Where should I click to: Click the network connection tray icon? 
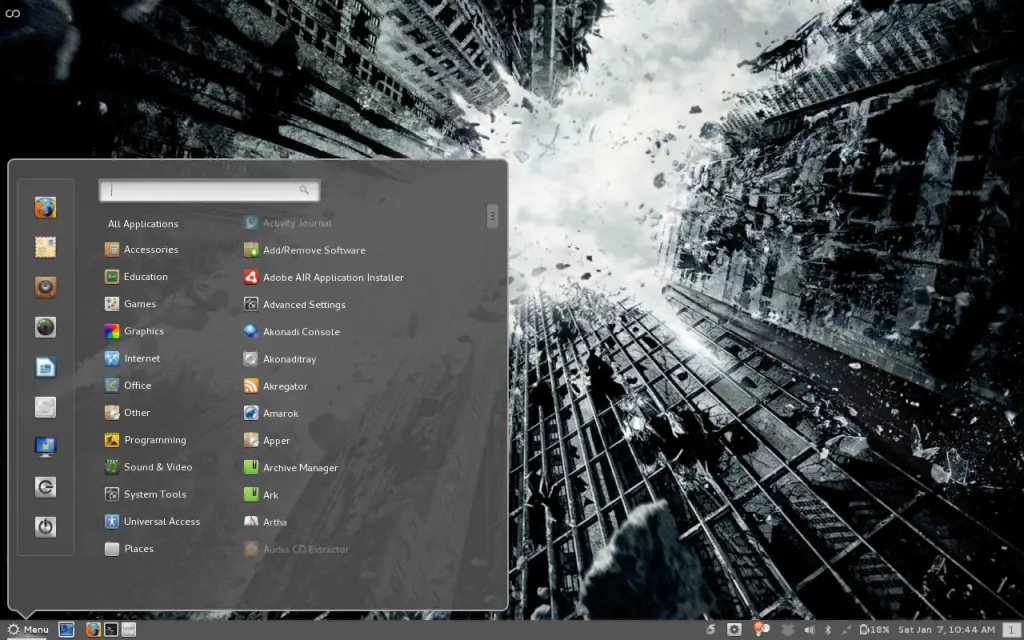pyautogui.click(x=846, y=630)
